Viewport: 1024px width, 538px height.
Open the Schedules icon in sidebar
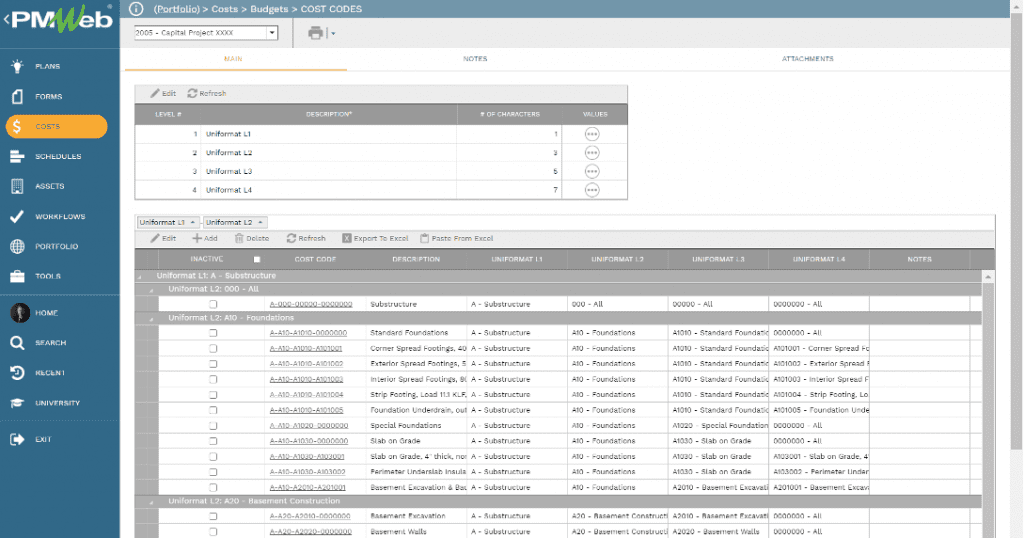click(17, 157)
